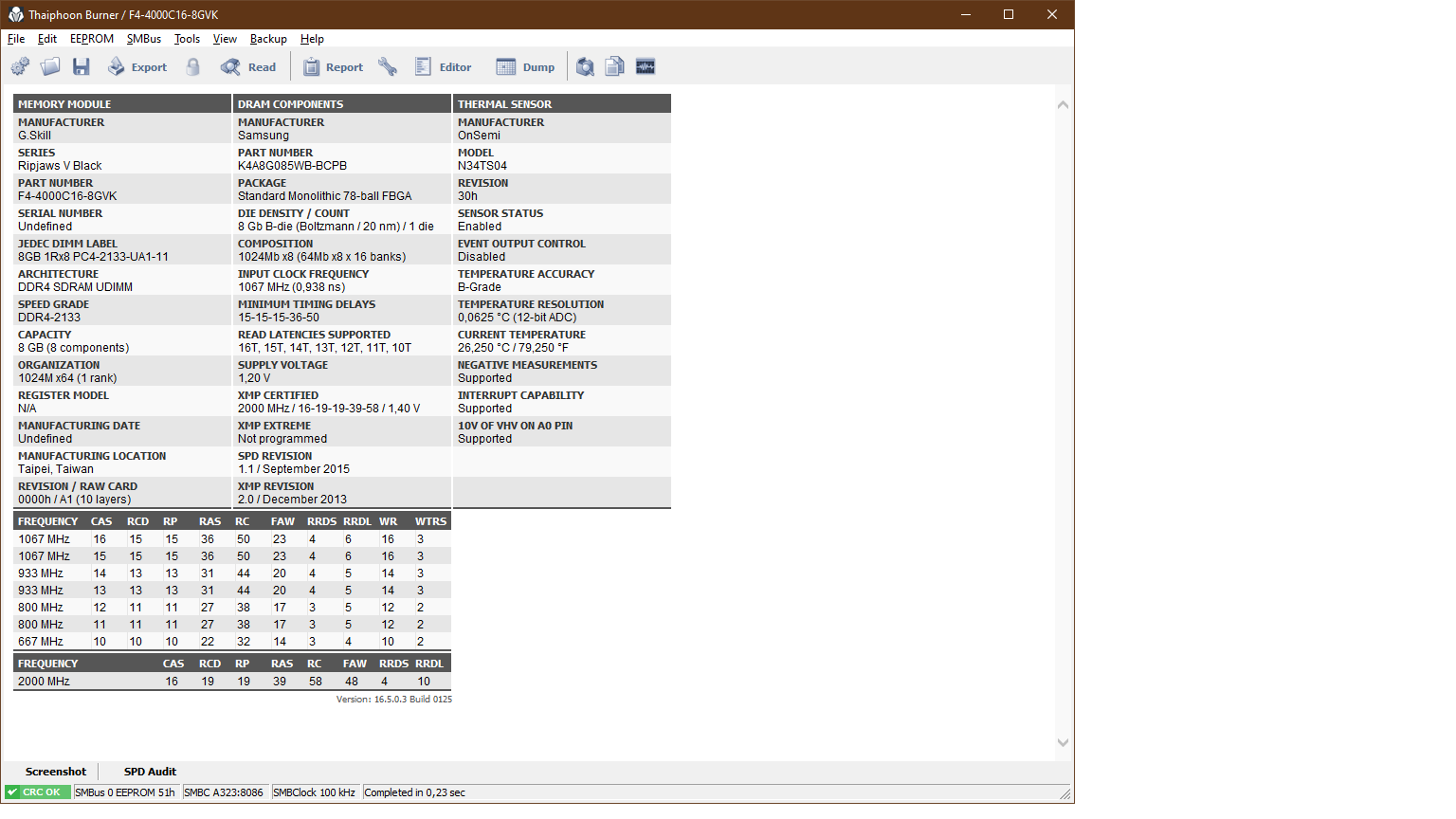The image size is (1456, 819).
Task: Click the magnifier database search icon
Action: pyautogui.click(x=585, y=66)
